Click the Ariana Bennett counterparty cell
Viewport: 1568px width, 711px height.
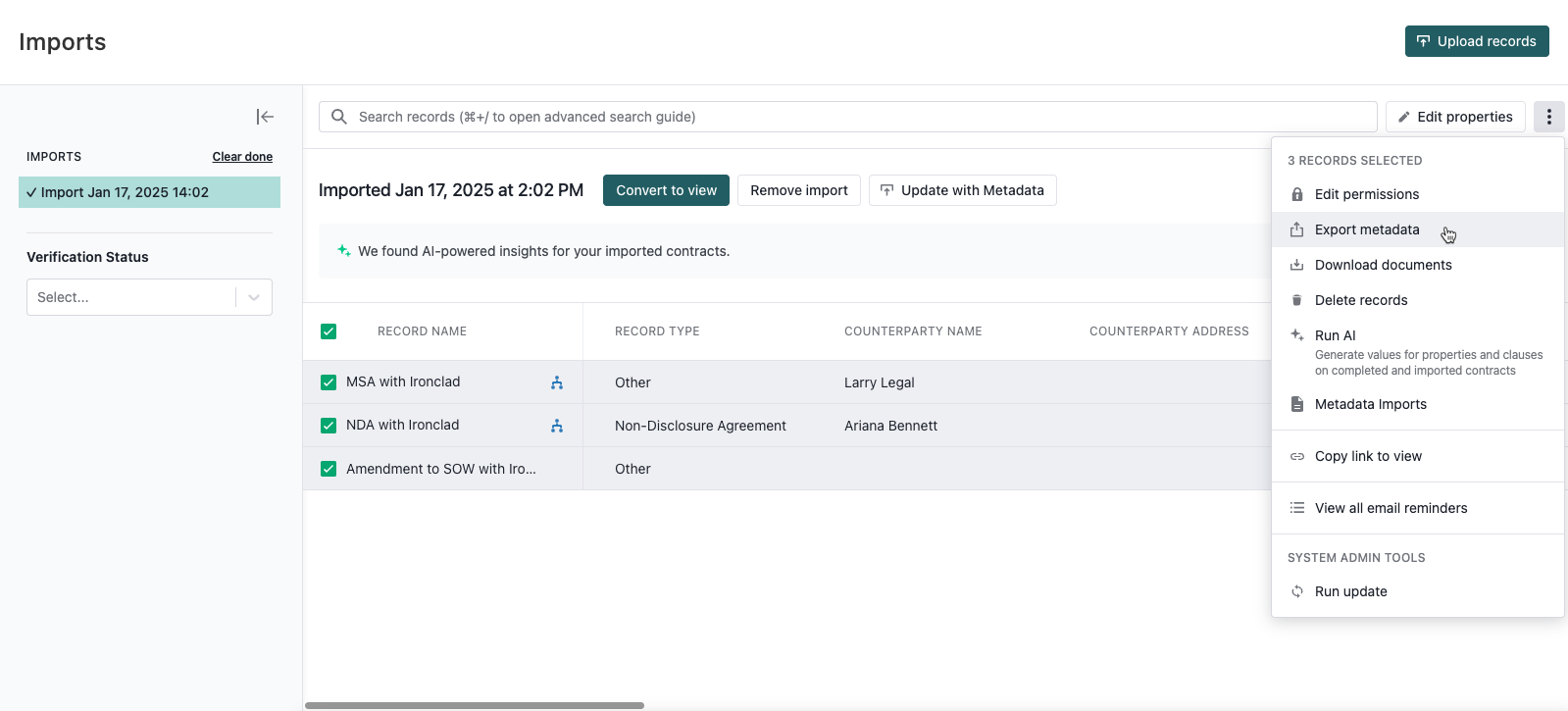(x=890, y=426)
